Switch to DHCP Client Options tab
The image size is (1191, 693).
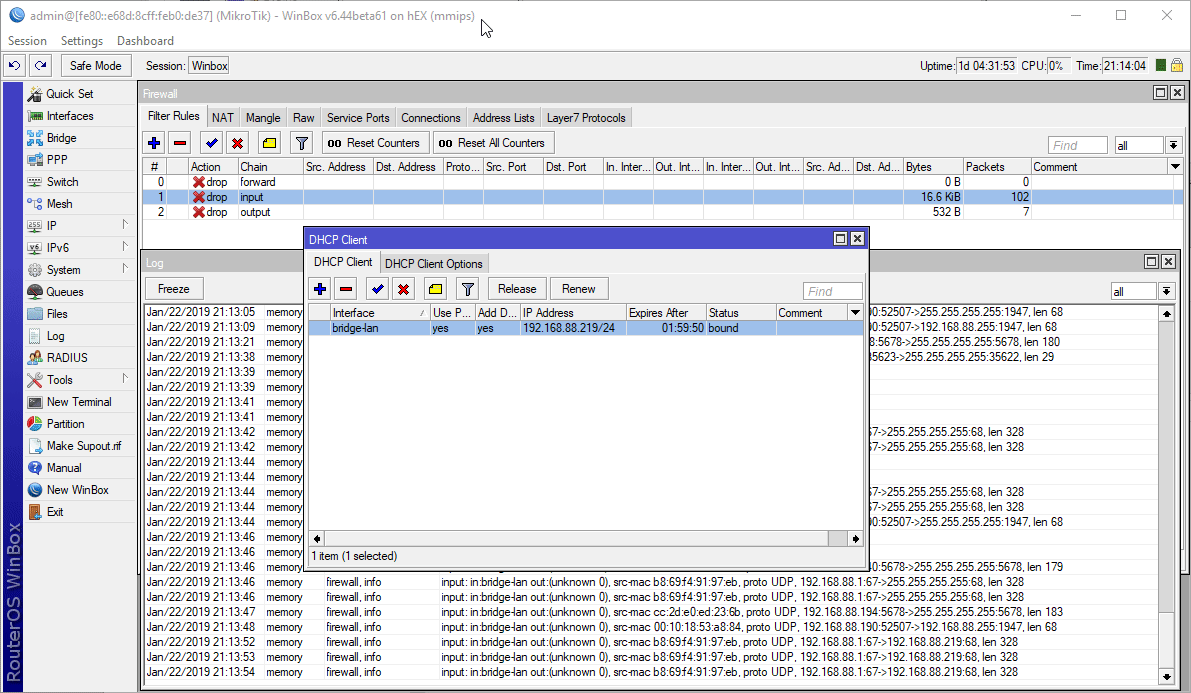434,264
